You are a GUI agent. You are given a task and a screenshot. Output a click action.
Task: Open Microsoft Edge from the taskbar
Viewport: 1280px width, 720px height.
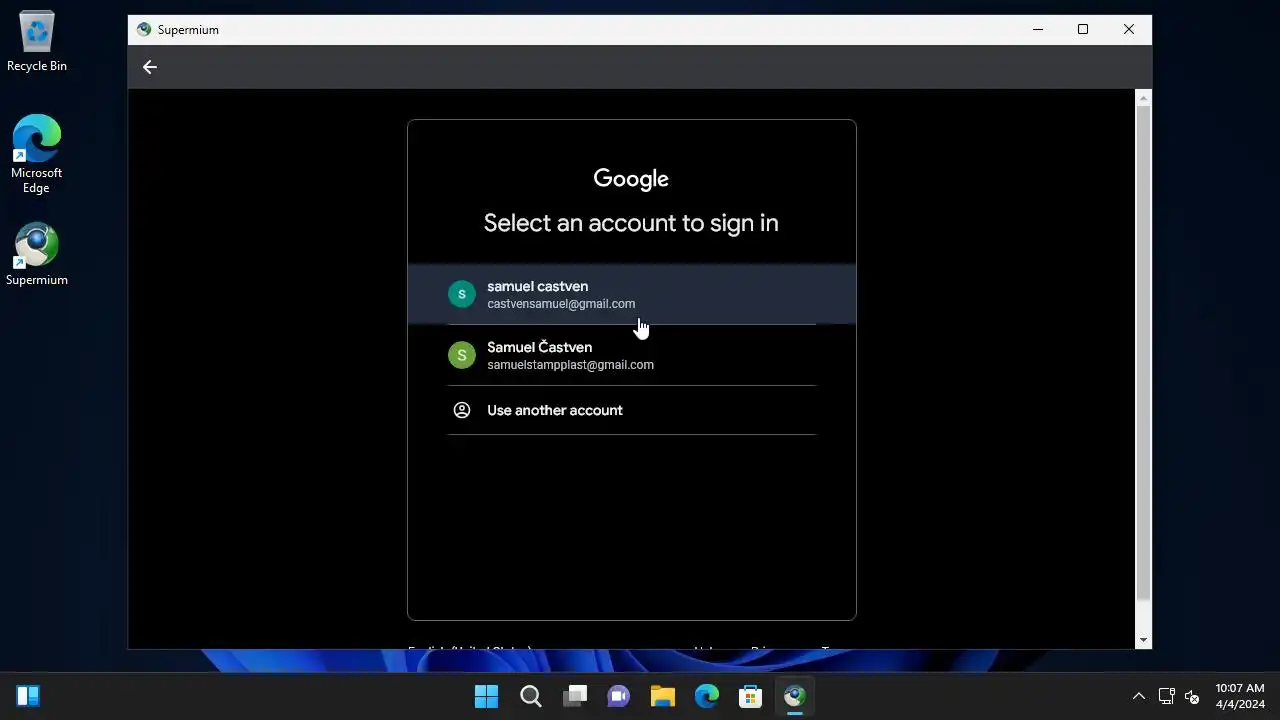707,696
